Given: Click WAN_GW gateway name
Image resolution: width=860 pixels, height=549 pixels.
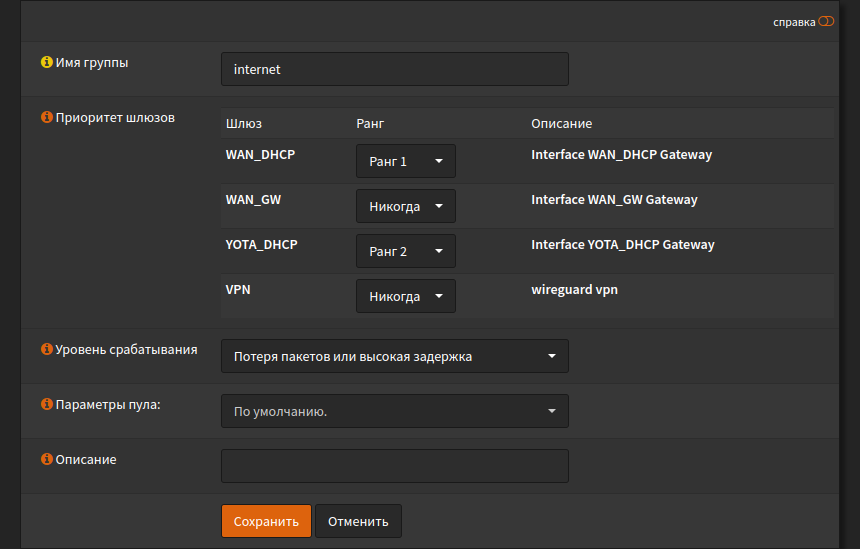Looking at the screenshot, I should 253,200.
